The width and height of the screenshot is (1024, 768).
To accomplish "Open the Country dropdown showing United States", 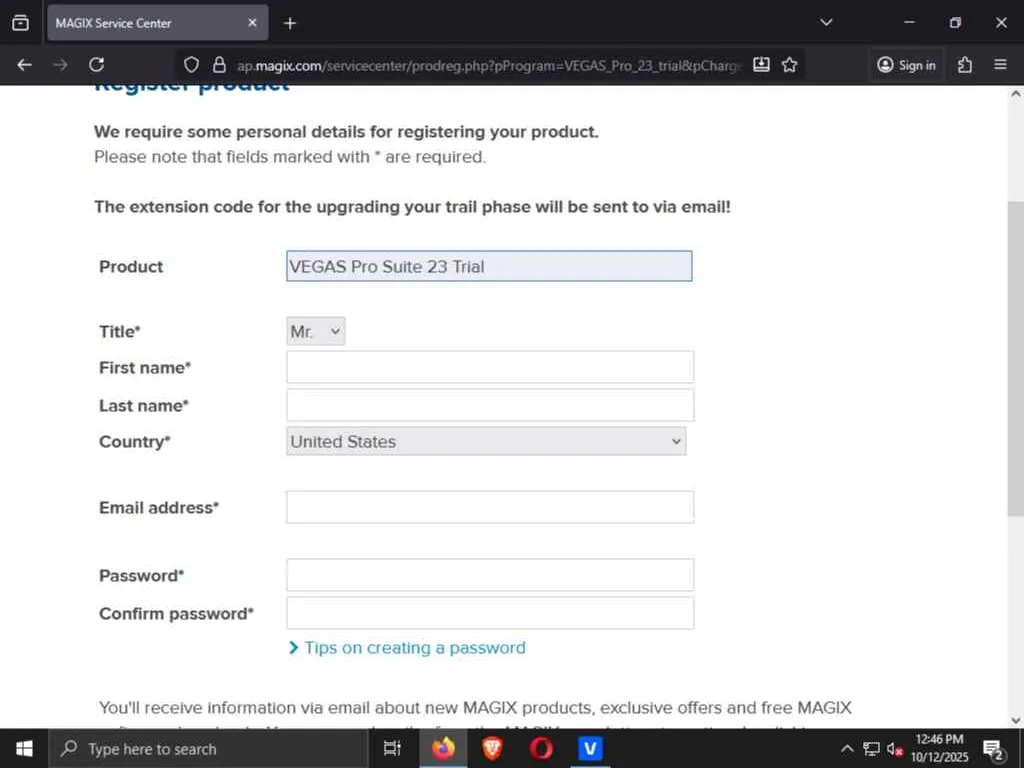I will [x=486, y=441].
